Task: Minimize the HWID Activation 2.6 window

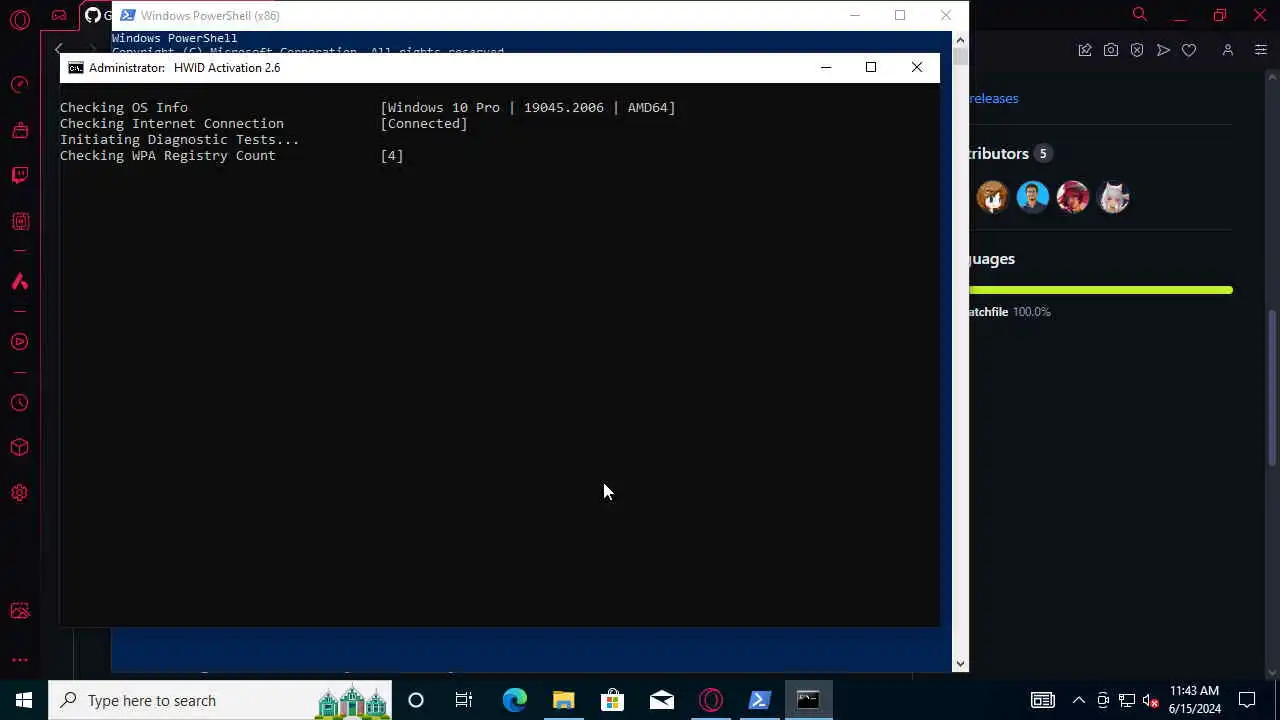Action: click(x=825, y=67)
